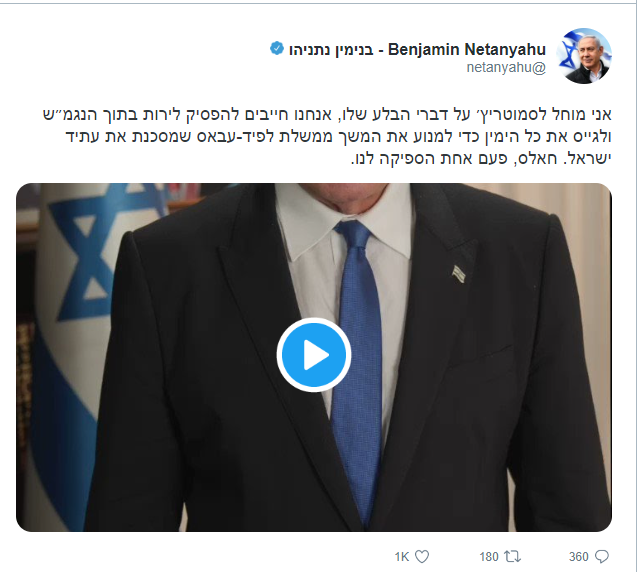View the 180 retweets count
The image size is (638, 572).
point(489,557)
